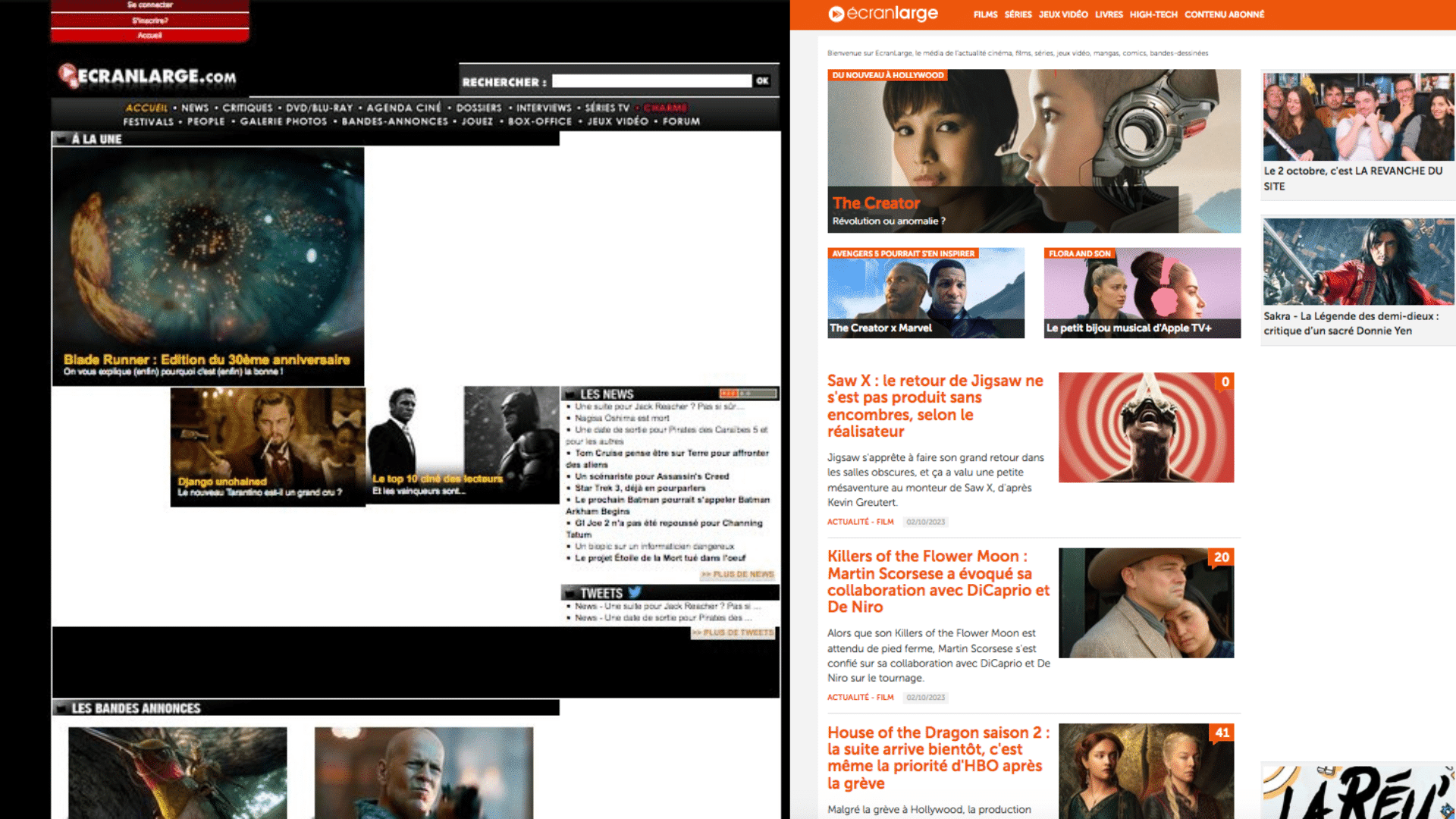This screenshot has height=819, width=1456.
Task: Click DU NOUVEAU À HOLLYWOOD label
Action: [x=887, y=75]
